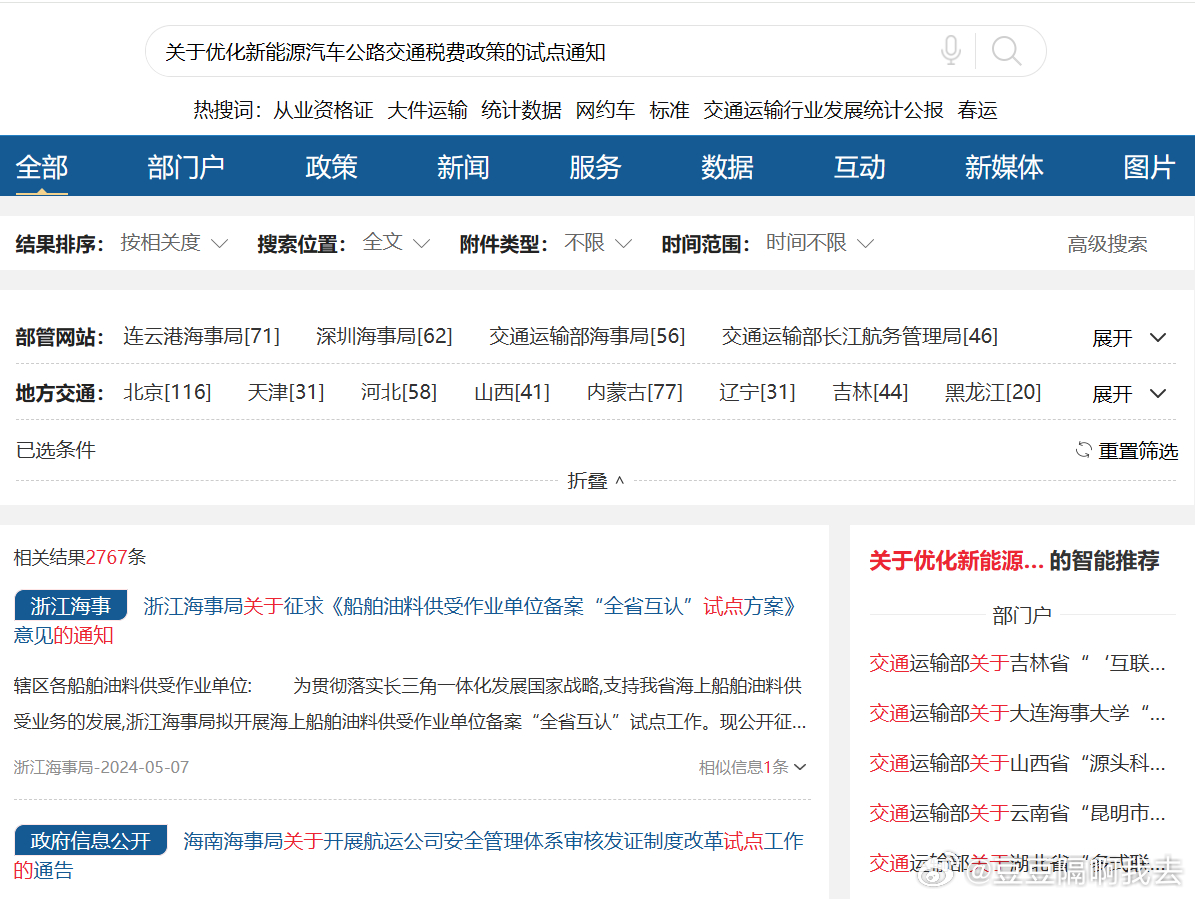Filter by 交通运输部长江航务管理局[46]
The height and width of the screenshot is (899, 1195).
[860, 336]
